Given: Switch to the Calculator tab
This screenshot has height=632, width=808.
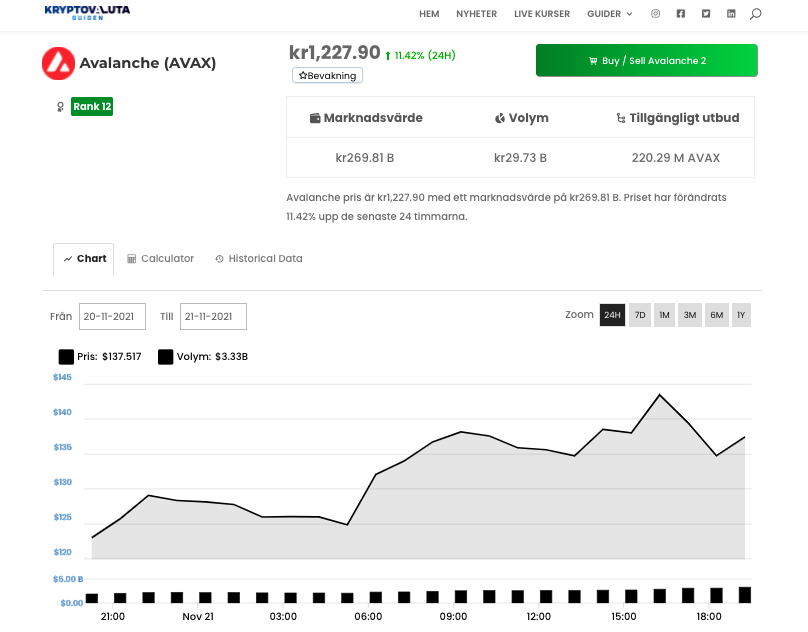Looking at the screenshot, I should [x=160, y=258].
